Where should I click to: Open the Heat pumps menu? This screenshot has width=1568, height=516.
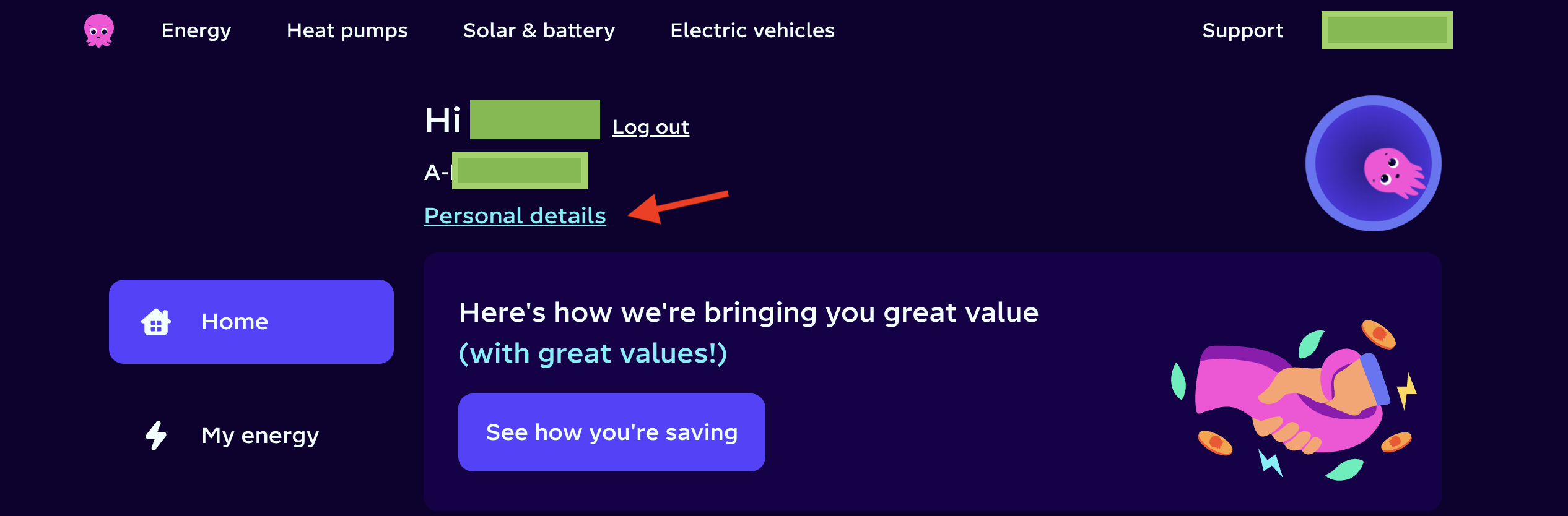click(347, 30)
